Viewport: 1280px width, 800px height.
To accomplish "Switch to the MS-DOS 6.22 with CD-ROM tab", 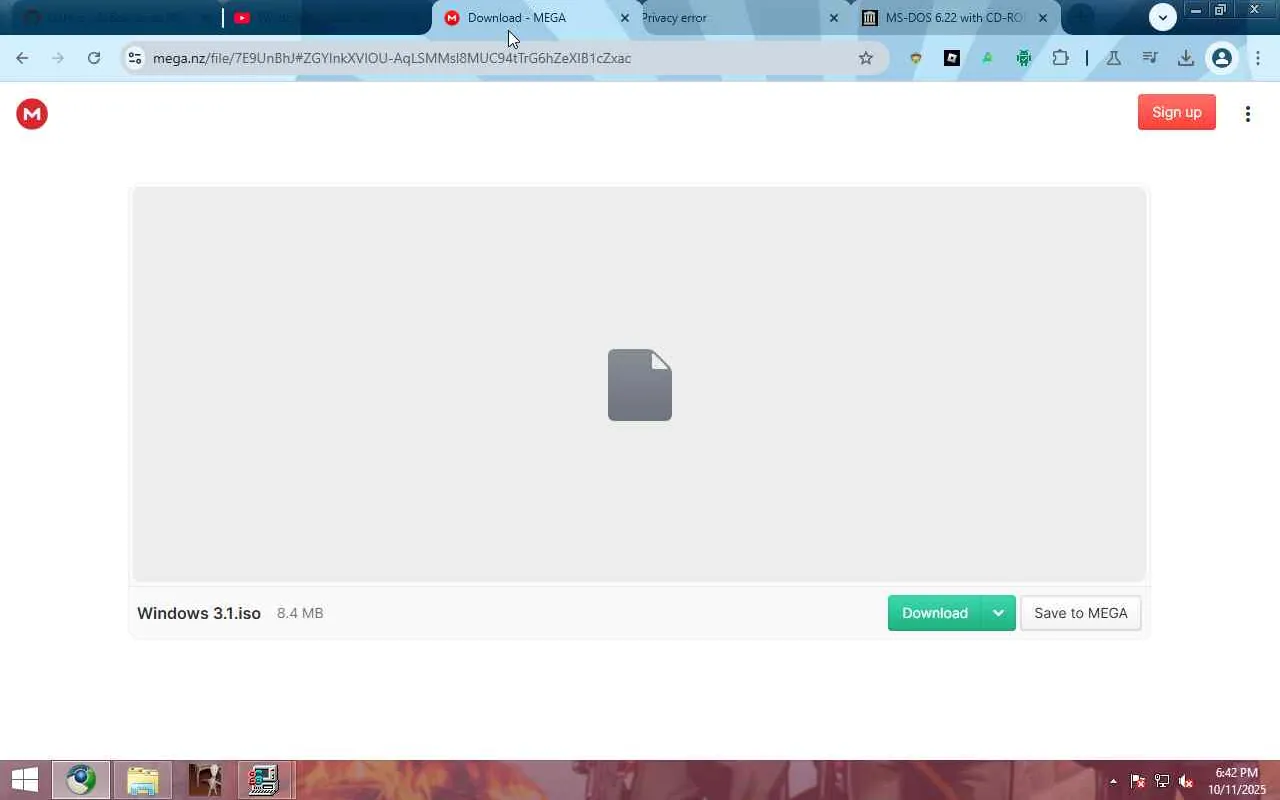I will pyautogui.click(x=956, y=18).
